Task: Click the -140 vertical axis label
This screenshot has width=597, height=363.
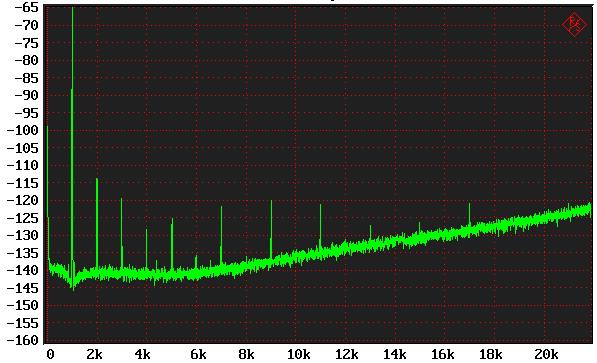Action: click(x=22, y=270)
